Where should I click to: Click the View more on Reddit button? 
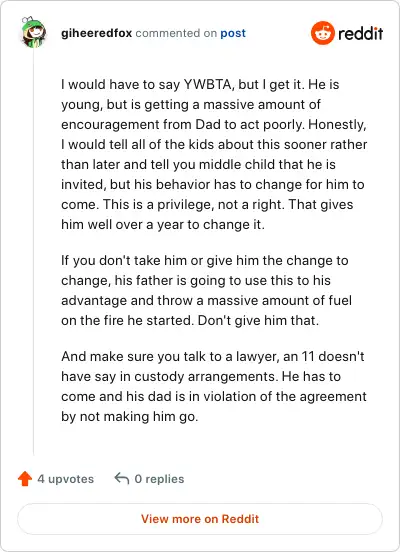click(x=200, y=519)
